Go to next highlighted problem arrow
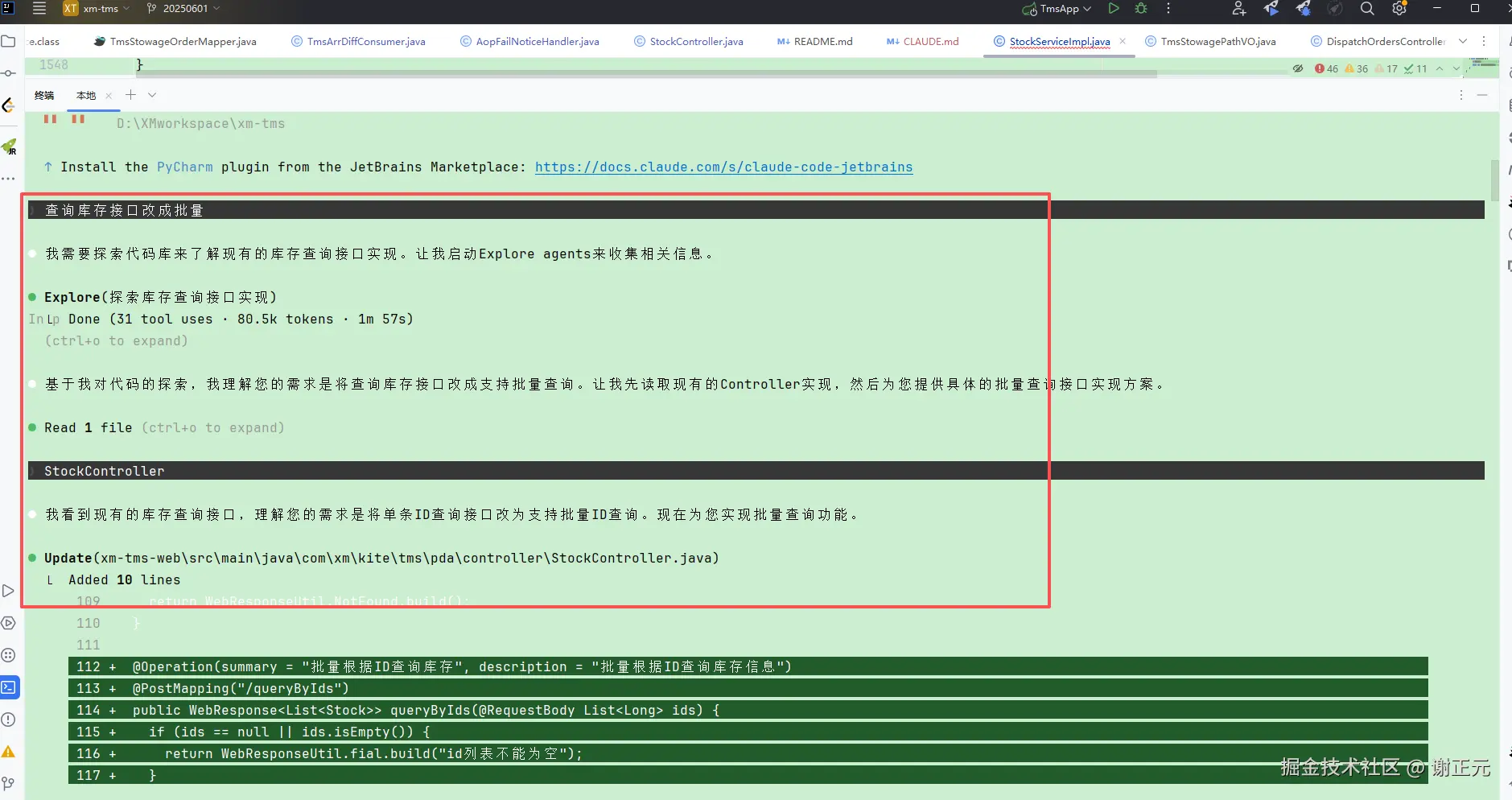The height and width of the screenshot is (800, 1512). click(x=1456, y=69)
